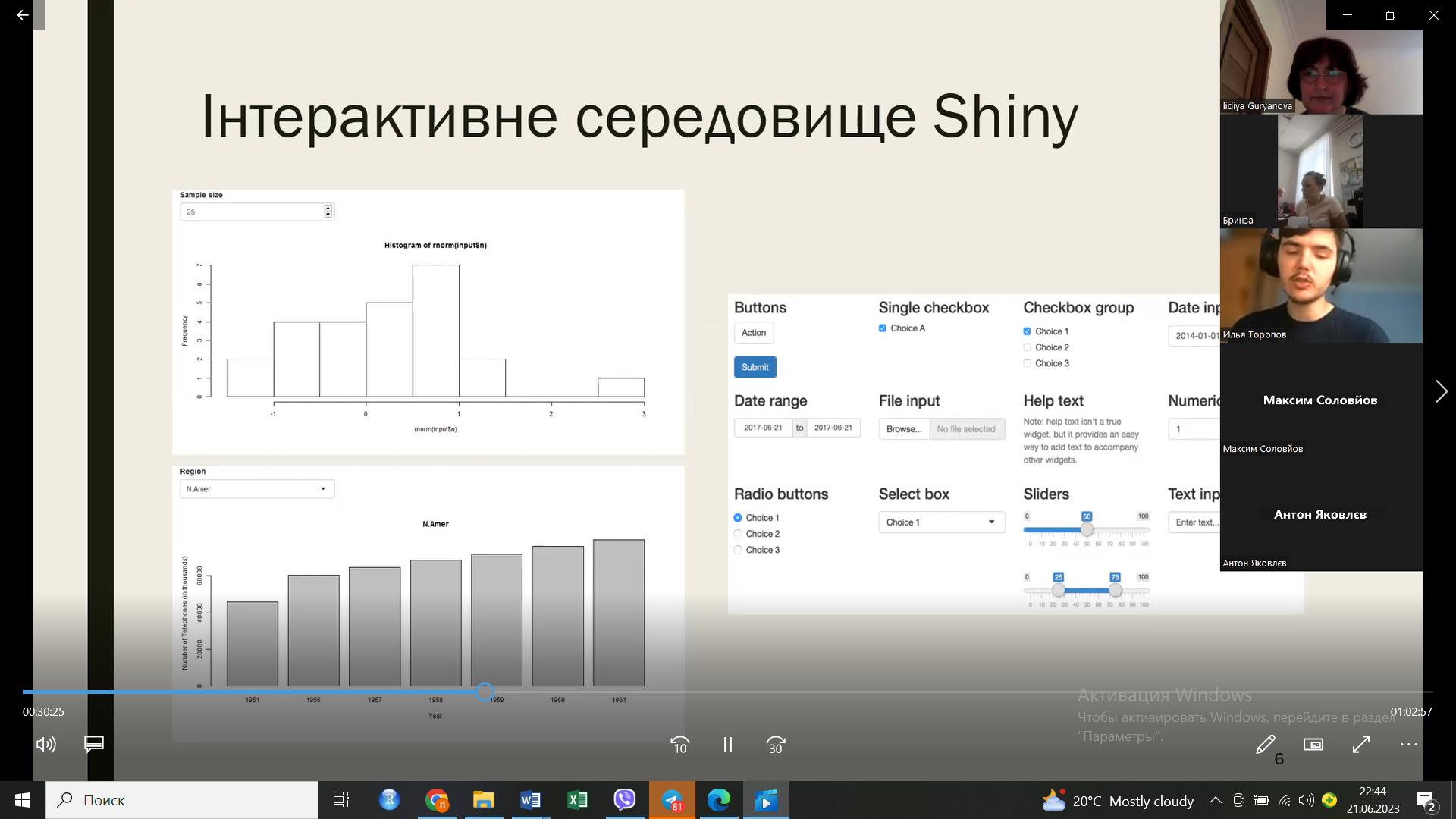
Task: Pause the video playback
Action: [728, 745]
